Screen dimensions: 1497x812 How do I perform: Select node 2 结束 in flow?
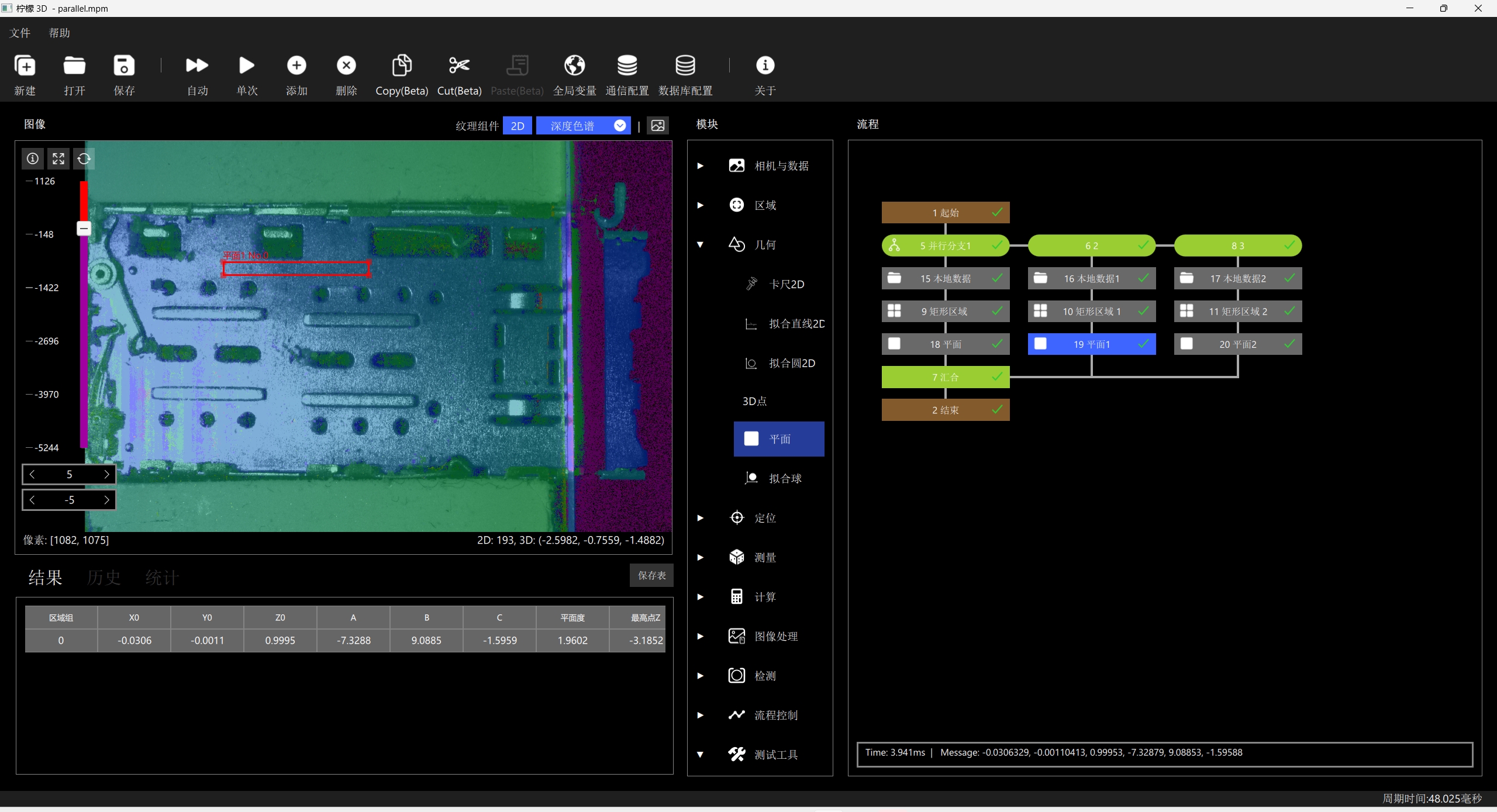pos(946,410)
